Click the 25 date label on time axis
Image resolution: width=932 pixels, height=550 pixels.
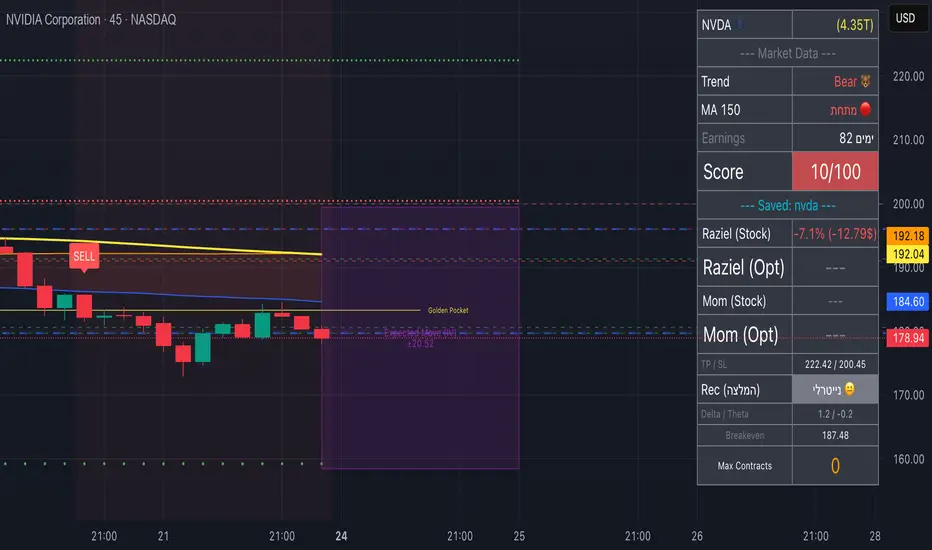coord(519,536)
